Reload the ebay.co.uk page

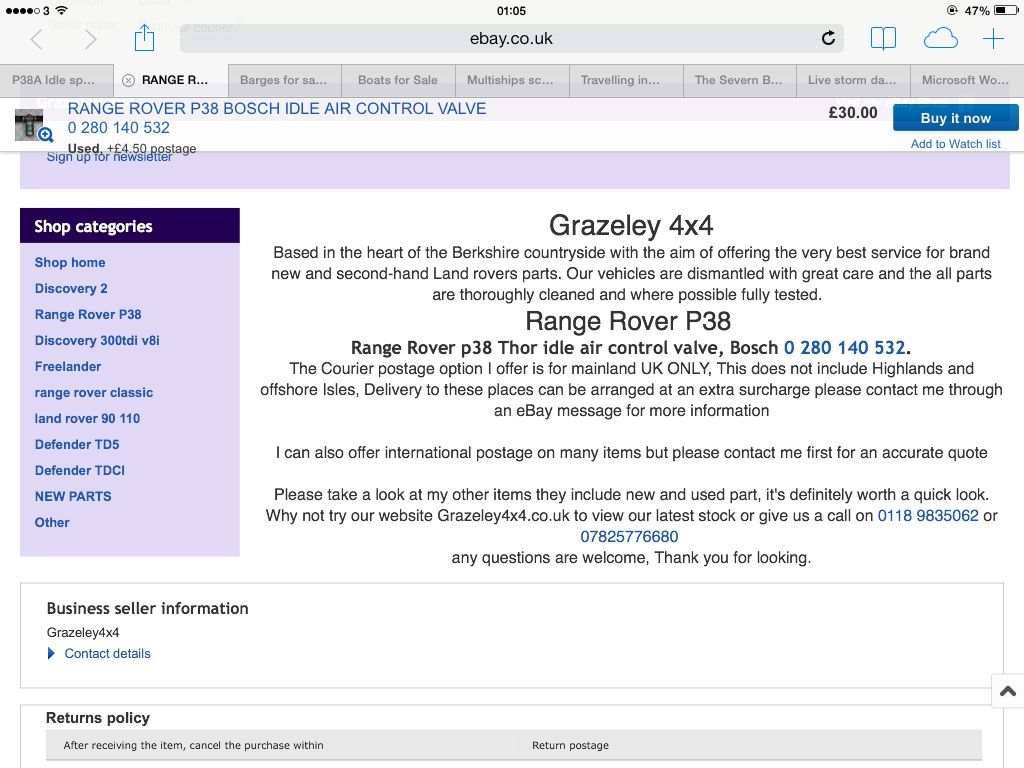pos(828,39)
